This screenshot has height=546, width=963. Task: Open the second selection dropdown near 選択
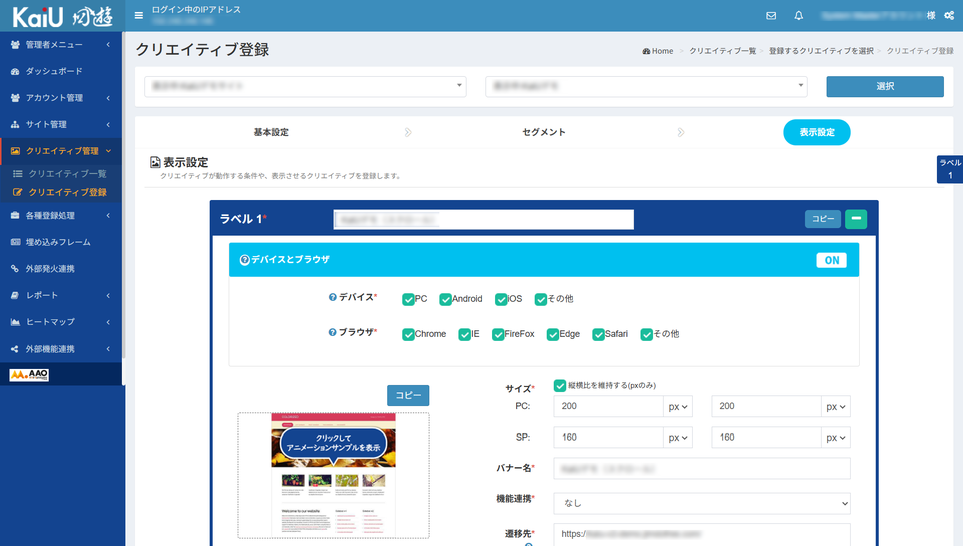(x=646, y=87)
